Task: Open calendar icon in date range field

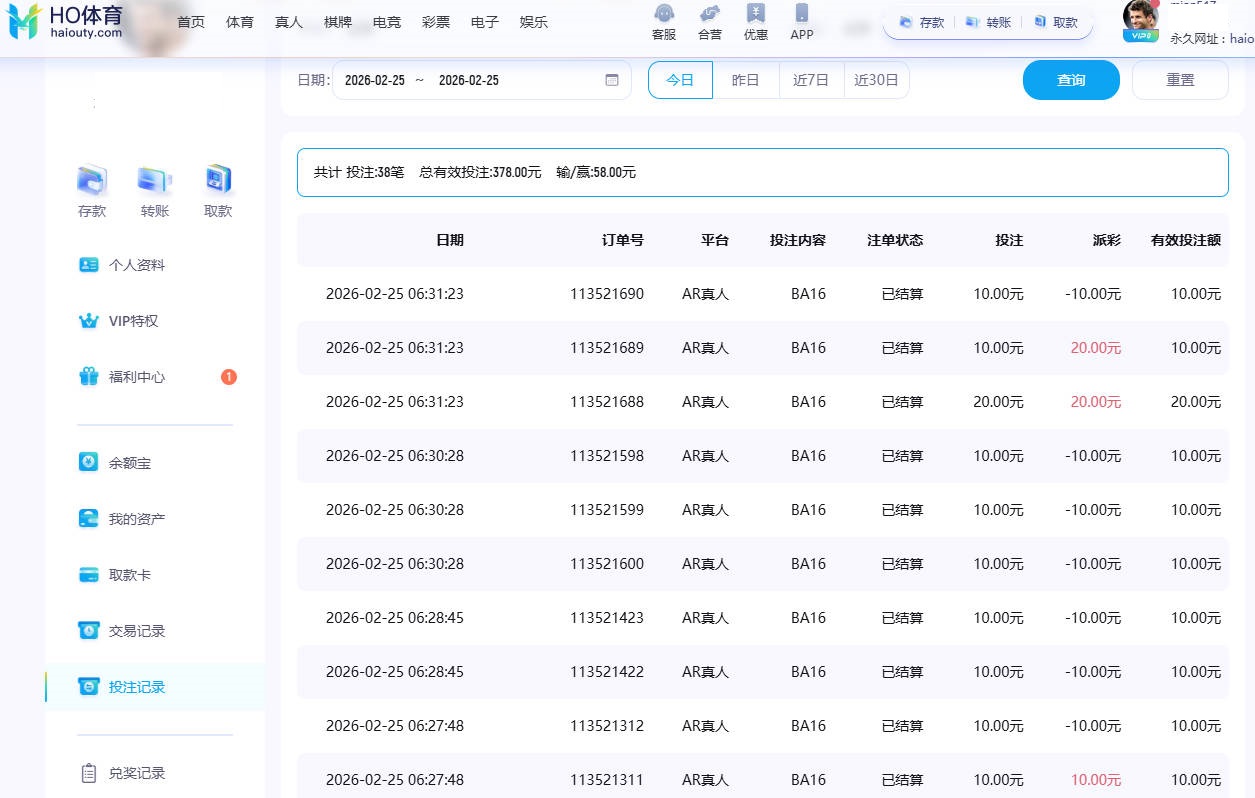Action: (612, 80)
